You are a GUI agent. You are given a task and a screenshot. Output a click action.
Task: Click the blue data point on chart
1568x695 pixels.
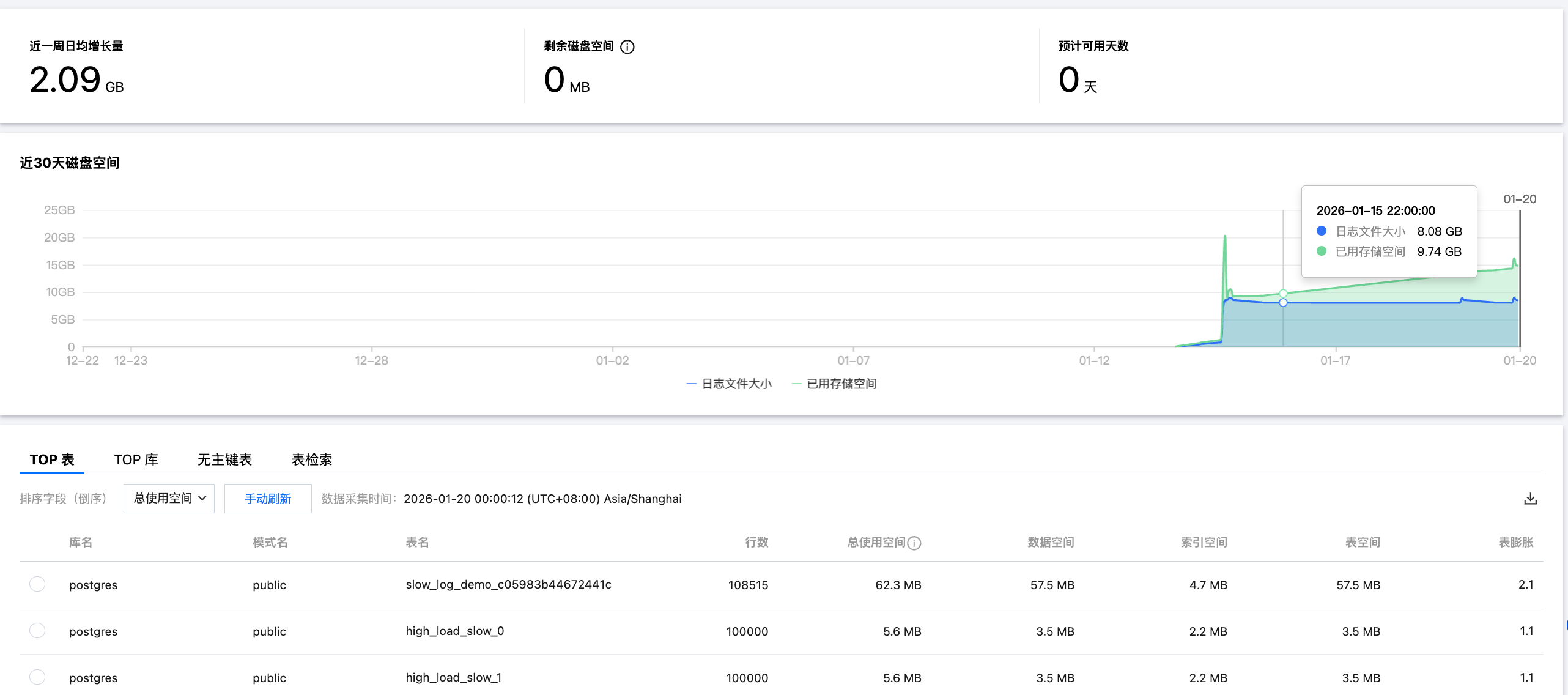(x=1283, y=303)
